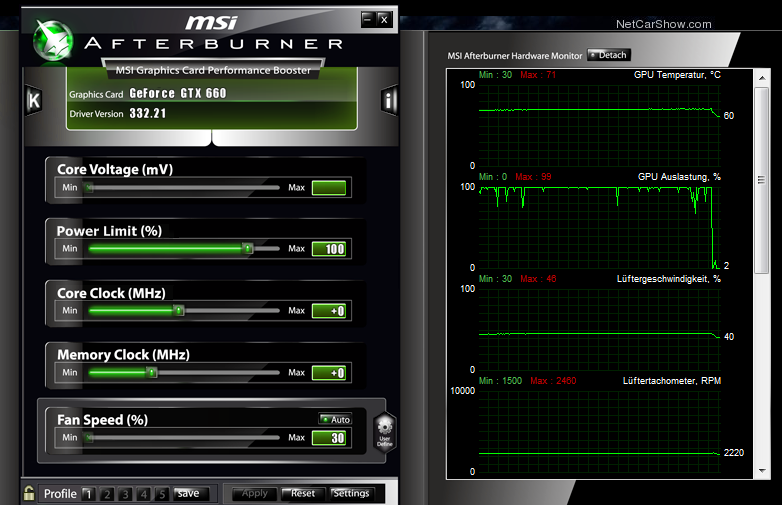782x505 pixels.
Task: Click the Max : 99 GPU usage reading
Action: [x=533, y=176]
